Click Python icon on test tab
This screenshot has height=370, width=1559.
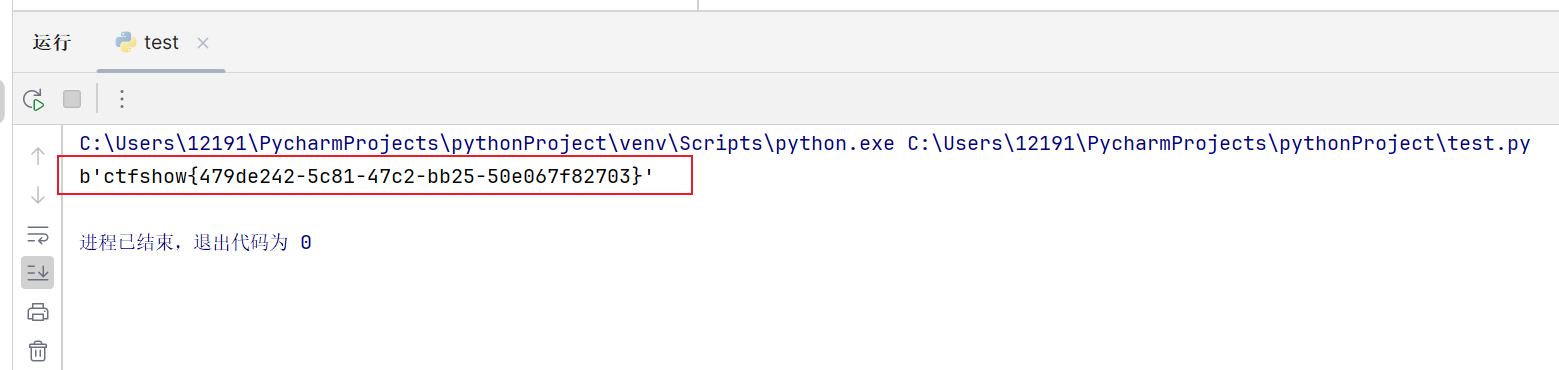(x=126, y=42)
